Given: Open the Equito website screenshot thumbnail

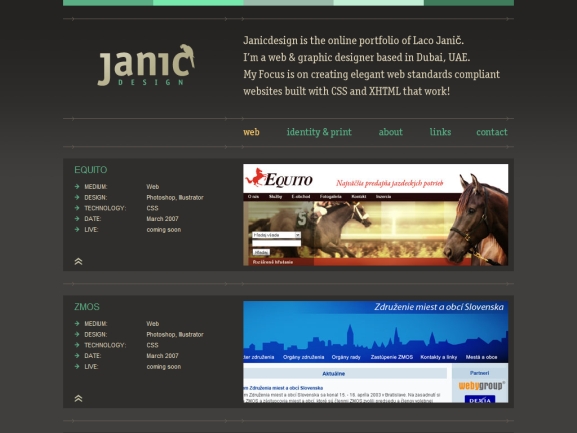Looking at the screenshot, I should point(375,215).
